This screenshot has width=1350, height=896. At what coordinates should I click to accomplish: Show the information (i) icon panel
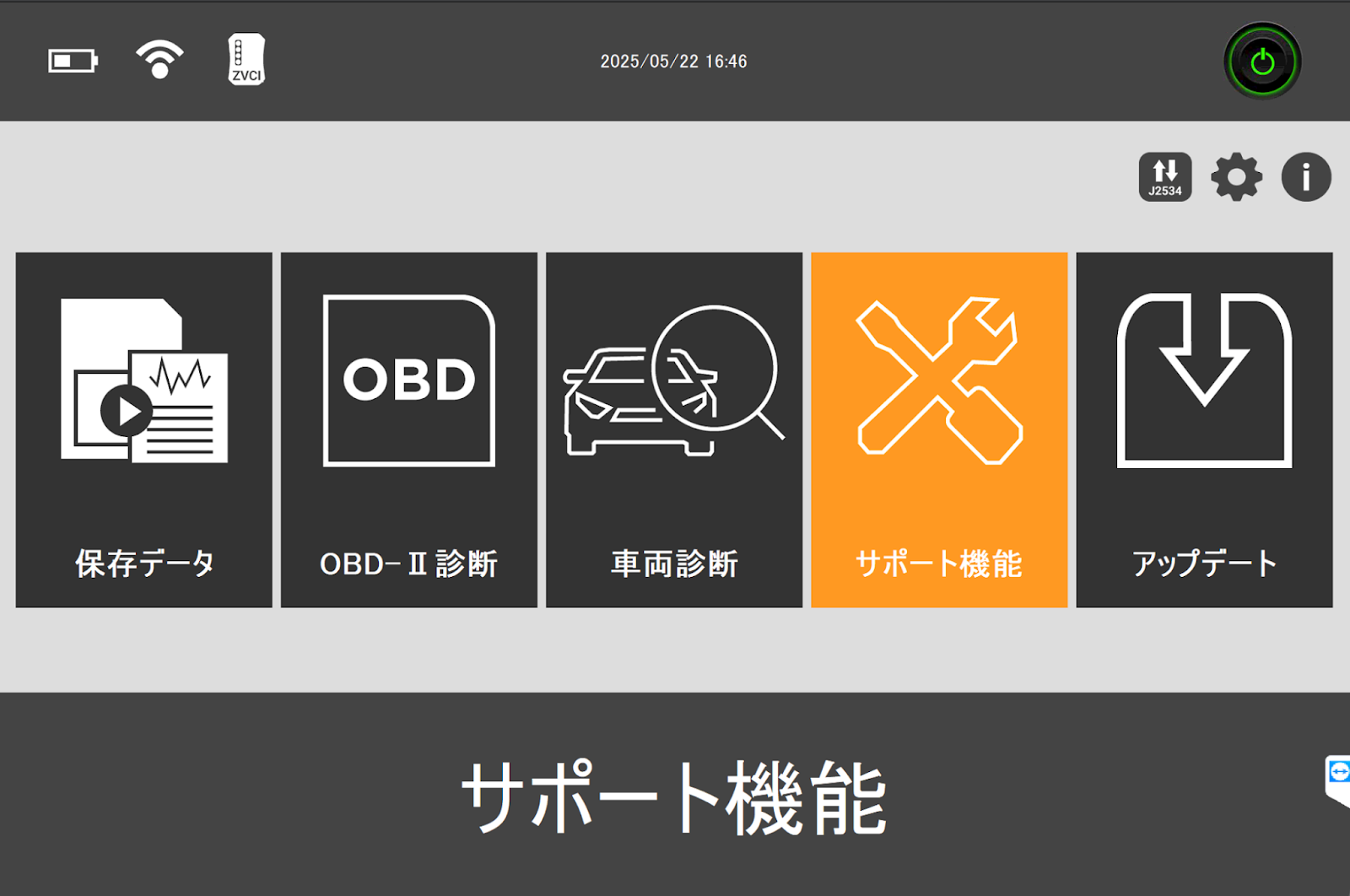(1305, 177)
